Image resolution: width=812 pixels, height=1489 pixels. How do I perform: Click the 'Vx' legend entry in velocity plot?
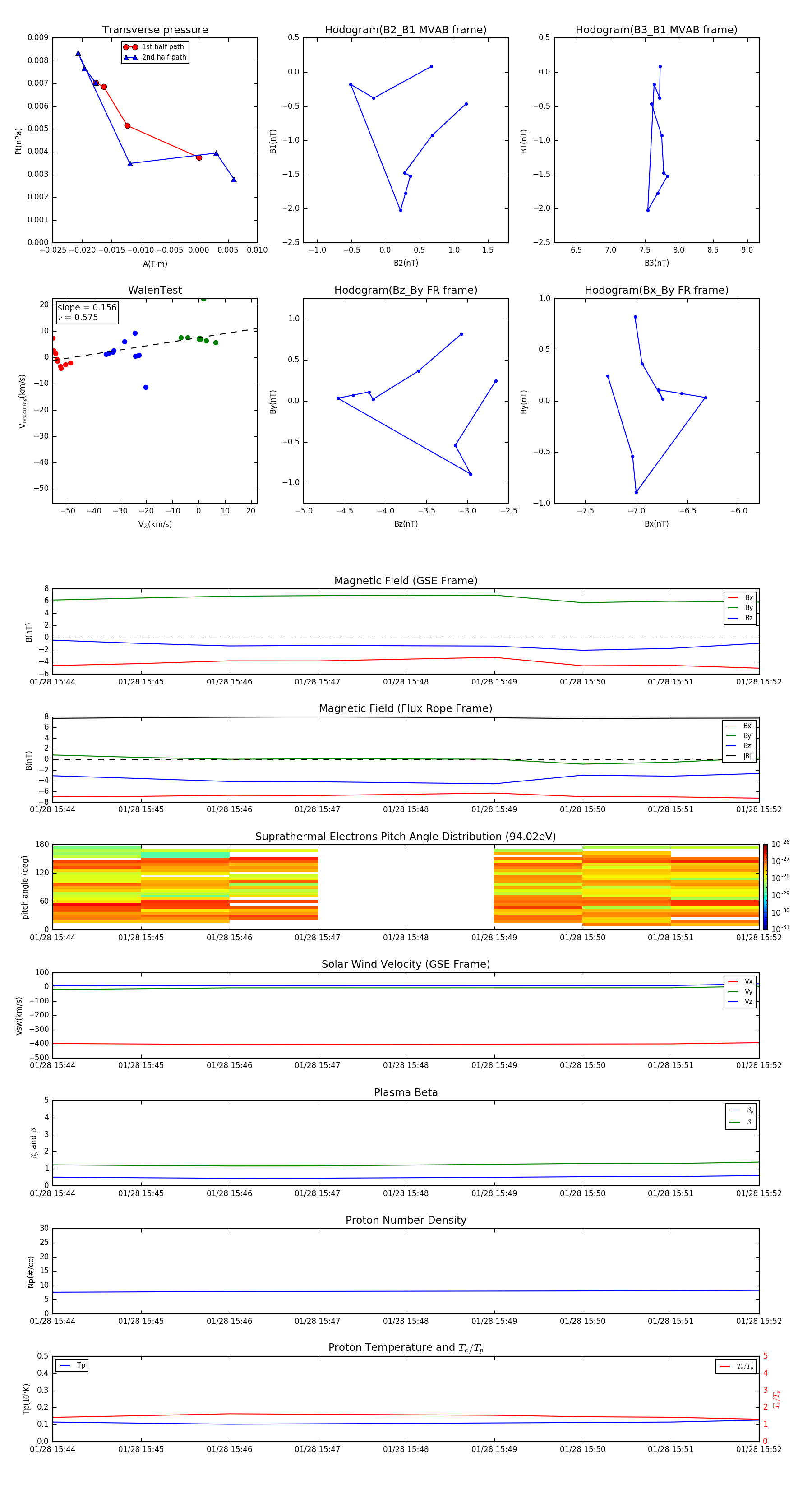click(x=740, y=982)
